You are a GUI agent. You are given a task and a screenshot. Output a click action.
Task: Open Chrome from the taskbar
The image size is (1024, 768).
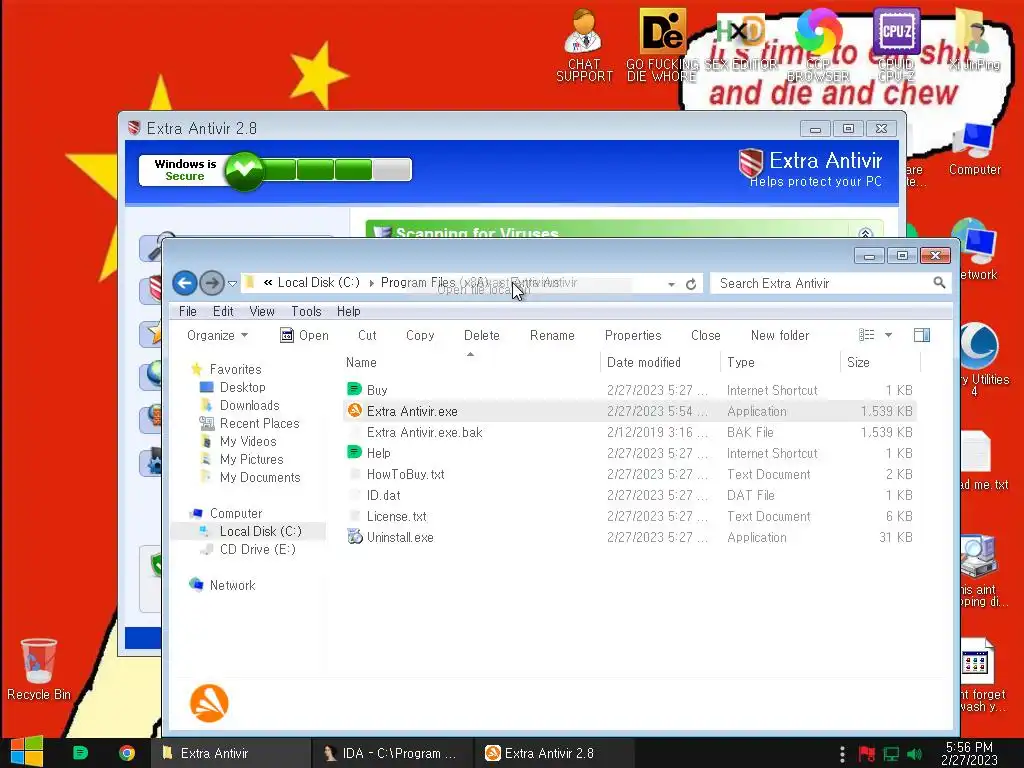pyautogui.click(x=127, y=753)
